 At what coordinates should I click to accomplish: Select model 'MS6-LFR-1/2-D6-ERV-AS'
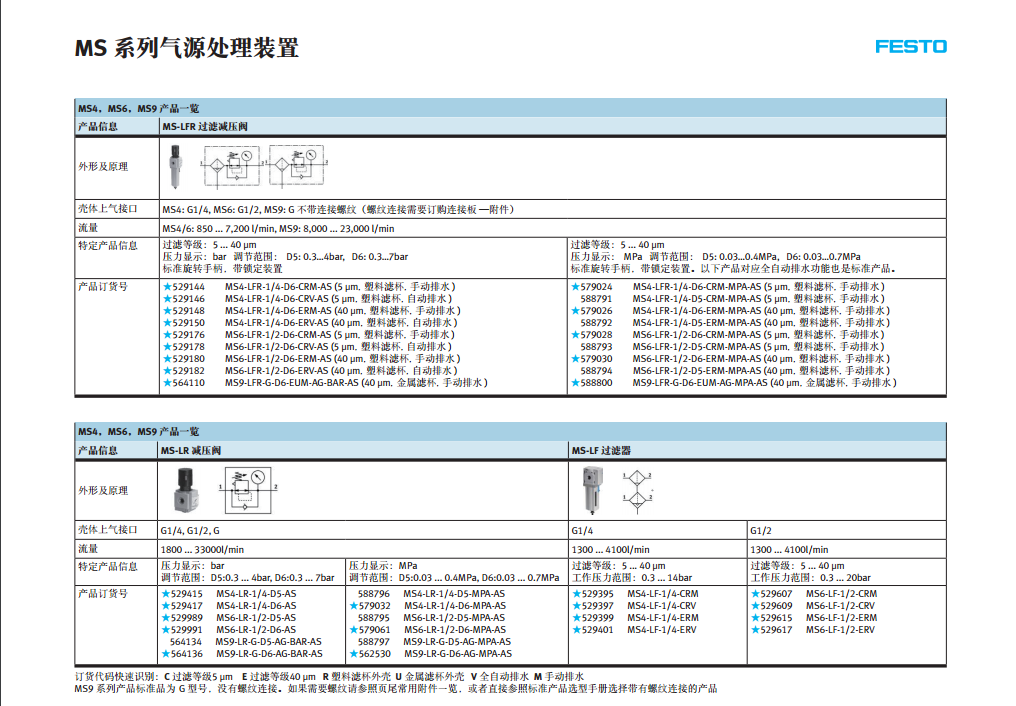tap(277, 370)
